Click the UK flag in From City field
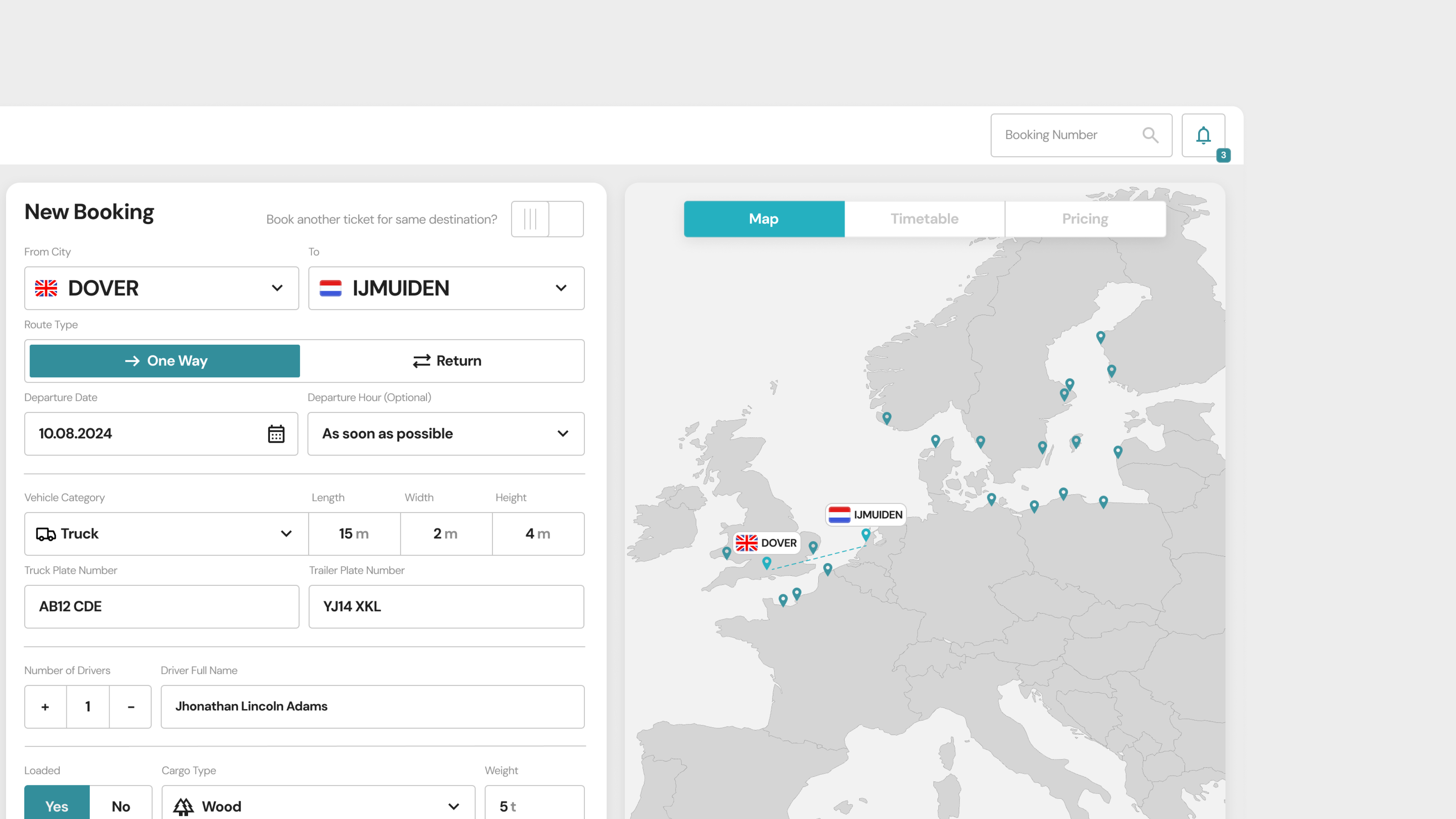The height and width of the screenshot is (819, 1456). (46, 288)
